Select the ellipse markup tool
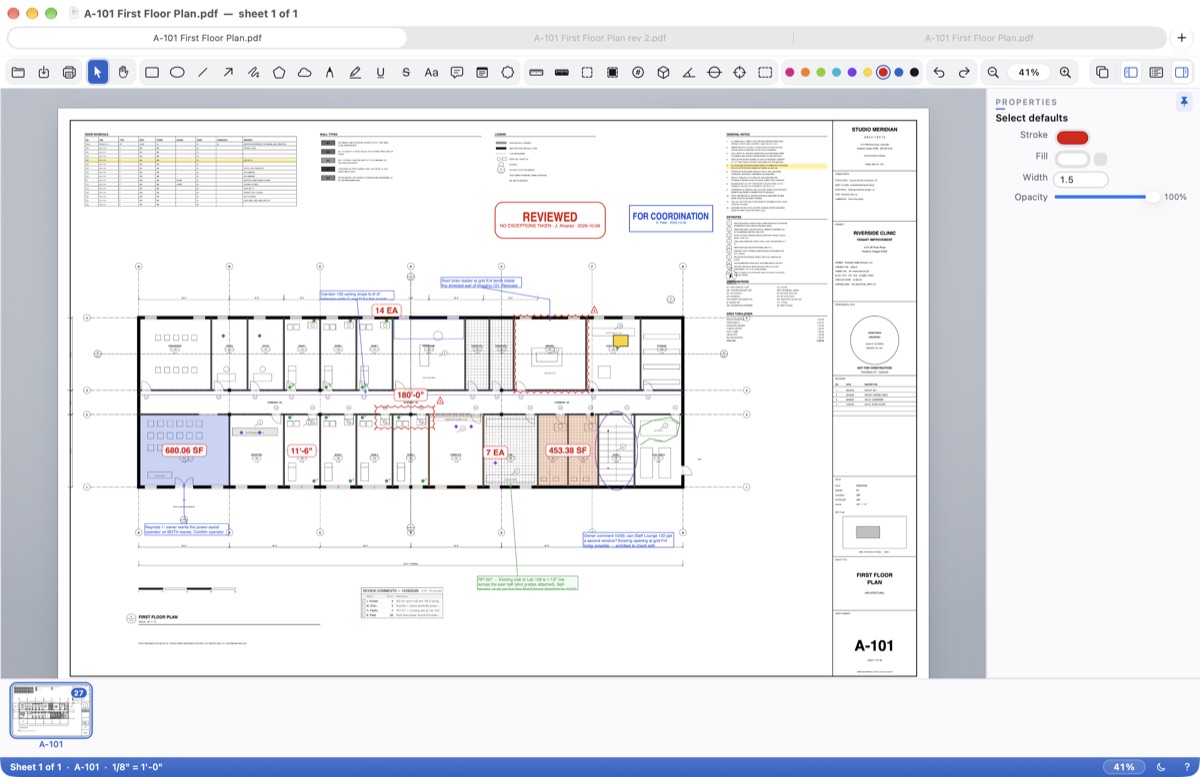The height and width of the screenshot is (777, 1200). 177,72
